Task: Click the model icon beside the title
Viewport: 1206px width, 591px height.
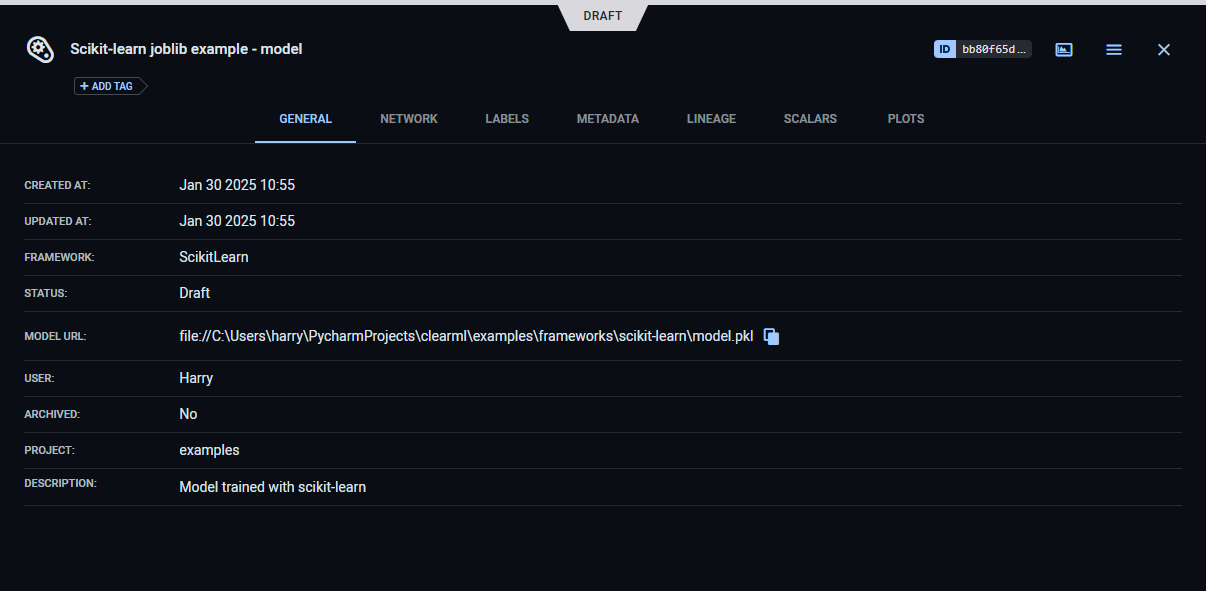Action: tap(39, 49)
